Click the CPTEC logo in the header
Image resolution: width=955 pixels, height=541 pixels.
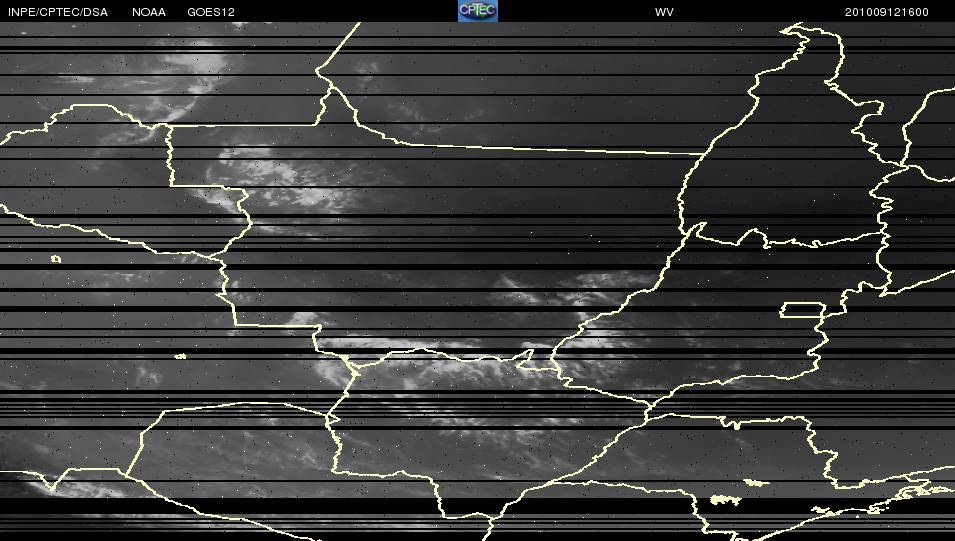(478, 11)
